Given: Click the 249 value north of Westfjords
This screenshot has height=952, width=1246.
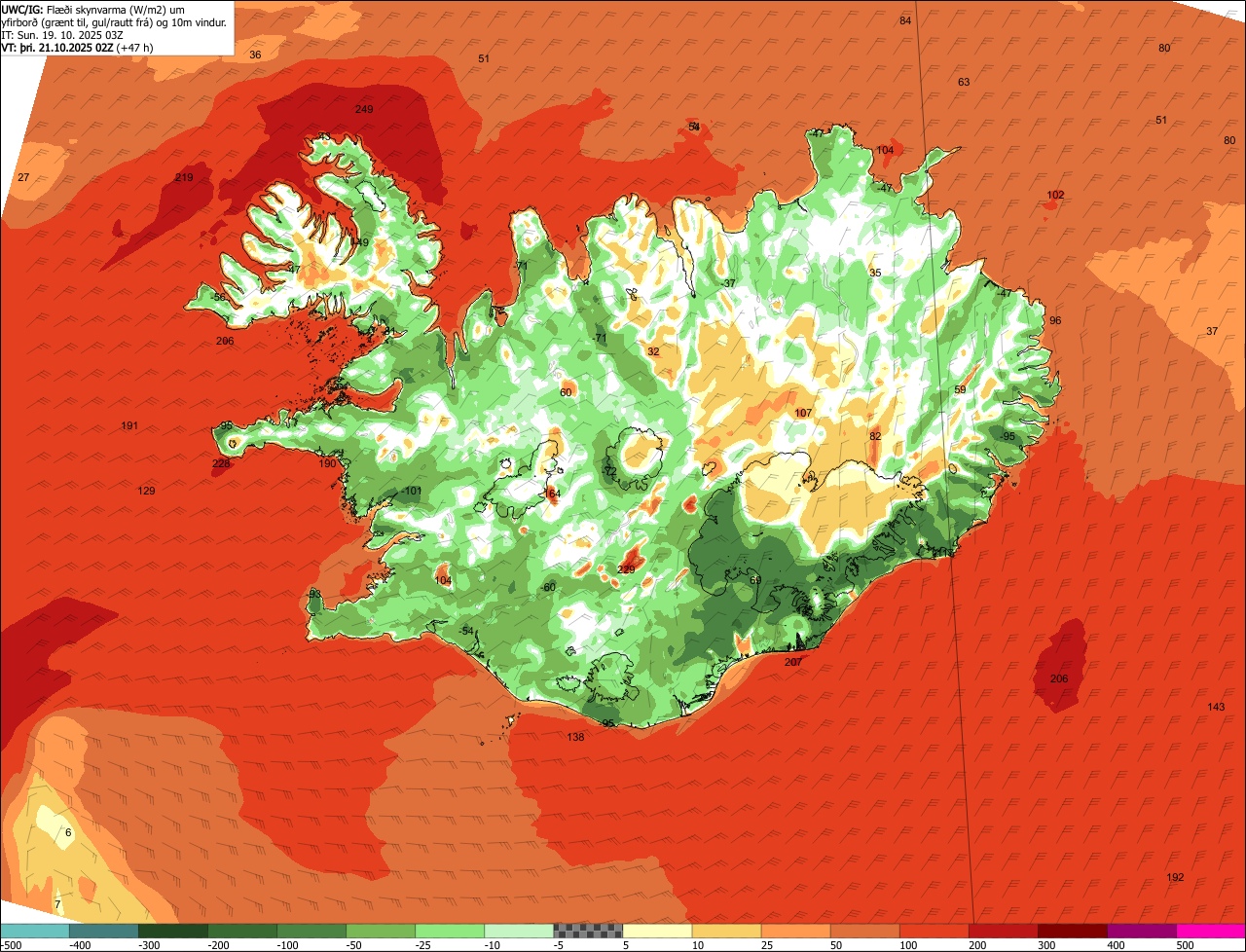Looking at the screenshot, I should coord(364,109).
